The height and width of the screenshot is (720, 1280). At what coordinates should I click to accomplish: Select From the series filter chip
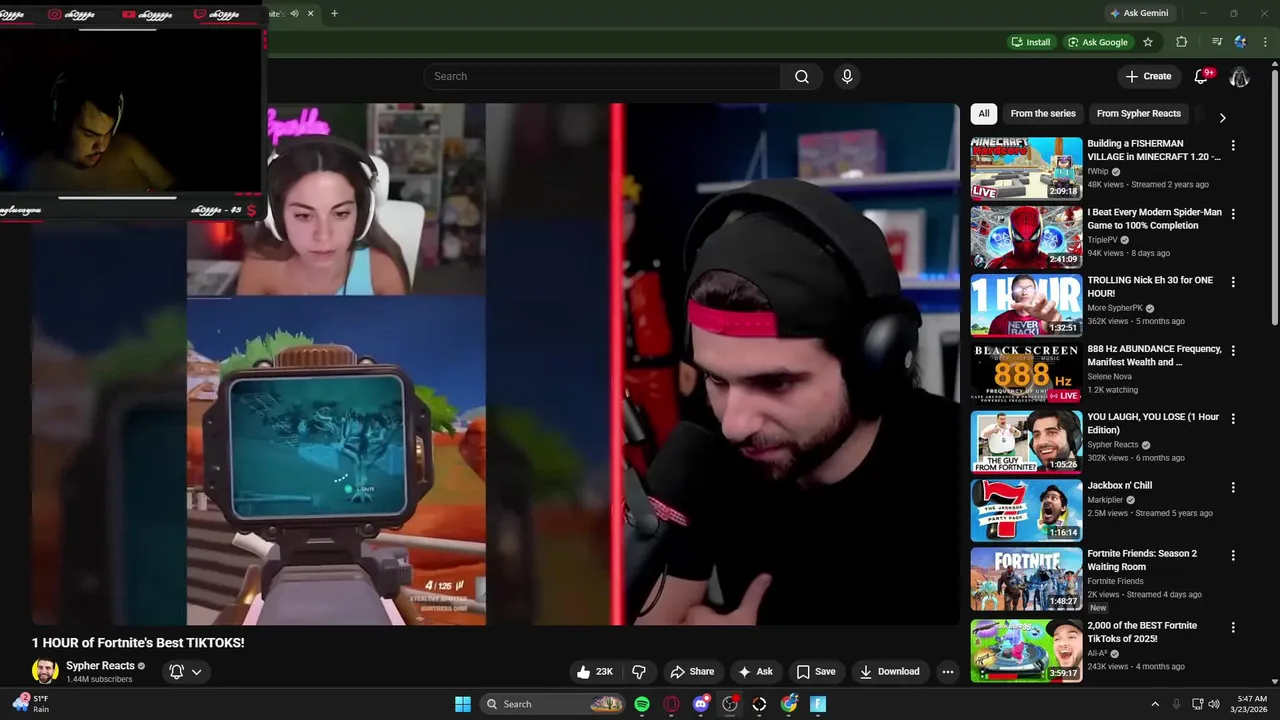click(1043, 113)
